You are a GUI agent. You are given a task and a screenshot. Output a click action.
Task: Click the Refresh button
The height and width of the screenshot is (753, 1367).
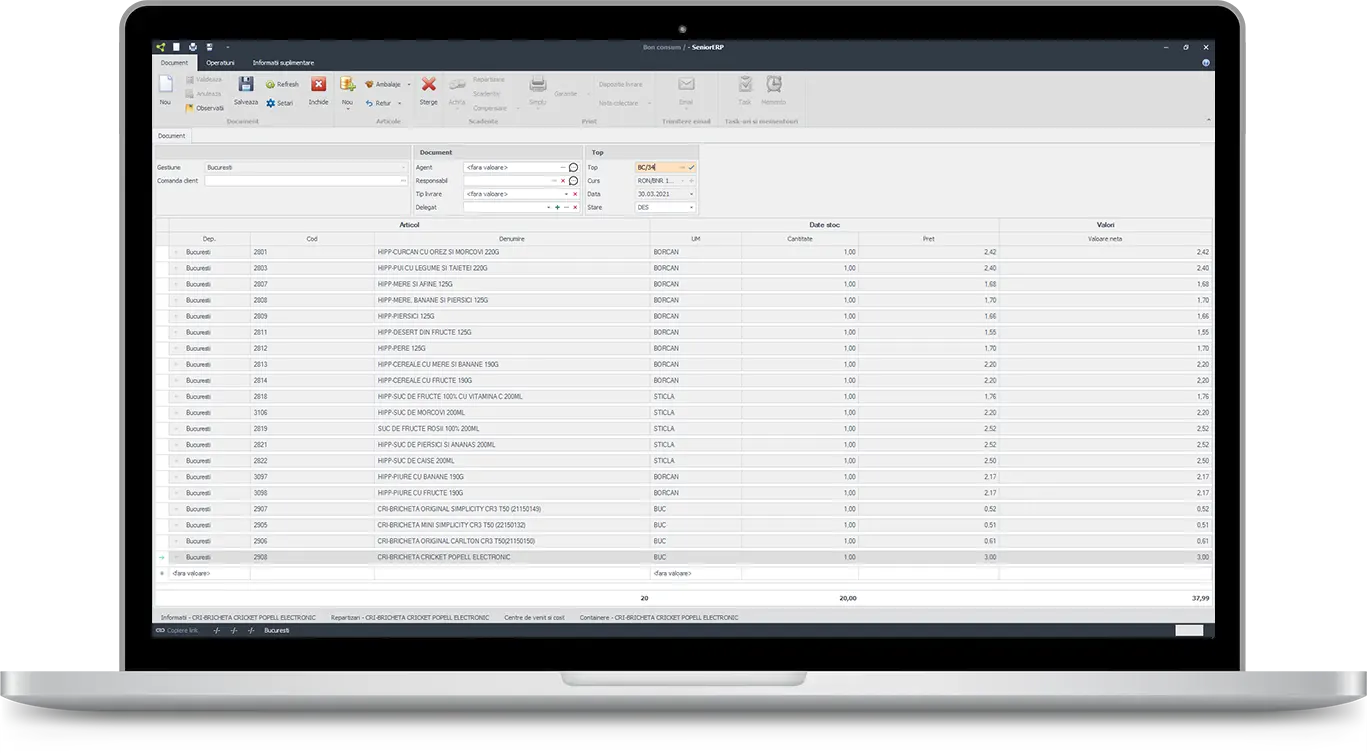(x=282, y=85)
